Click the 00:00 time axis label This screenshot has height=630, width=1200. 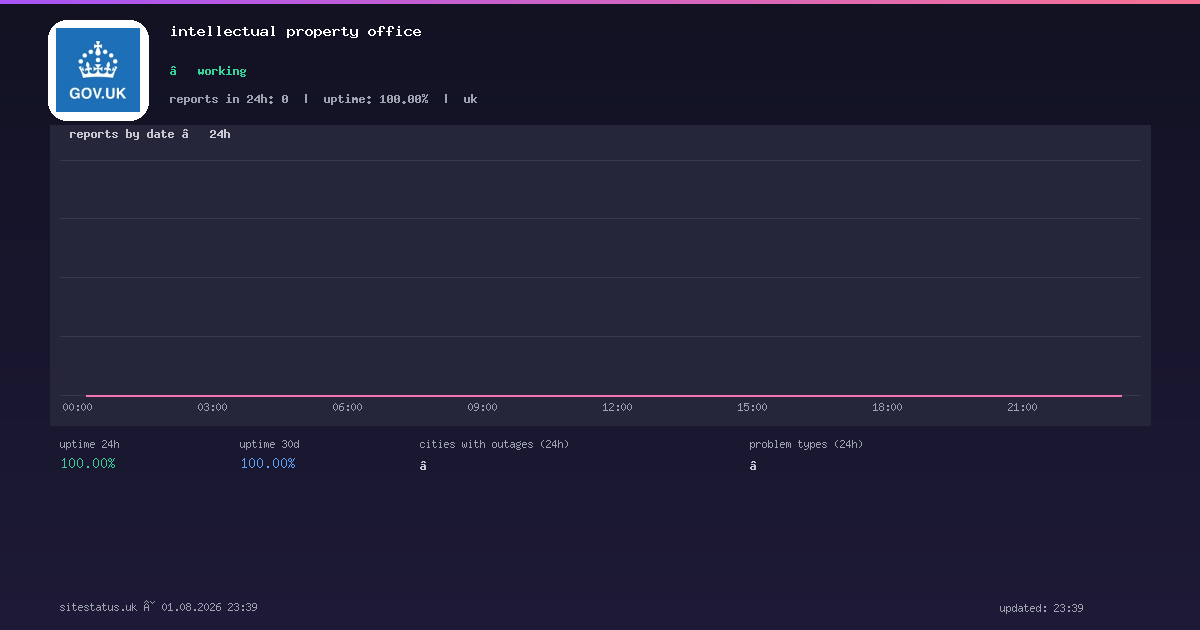(x=77, y=407)
